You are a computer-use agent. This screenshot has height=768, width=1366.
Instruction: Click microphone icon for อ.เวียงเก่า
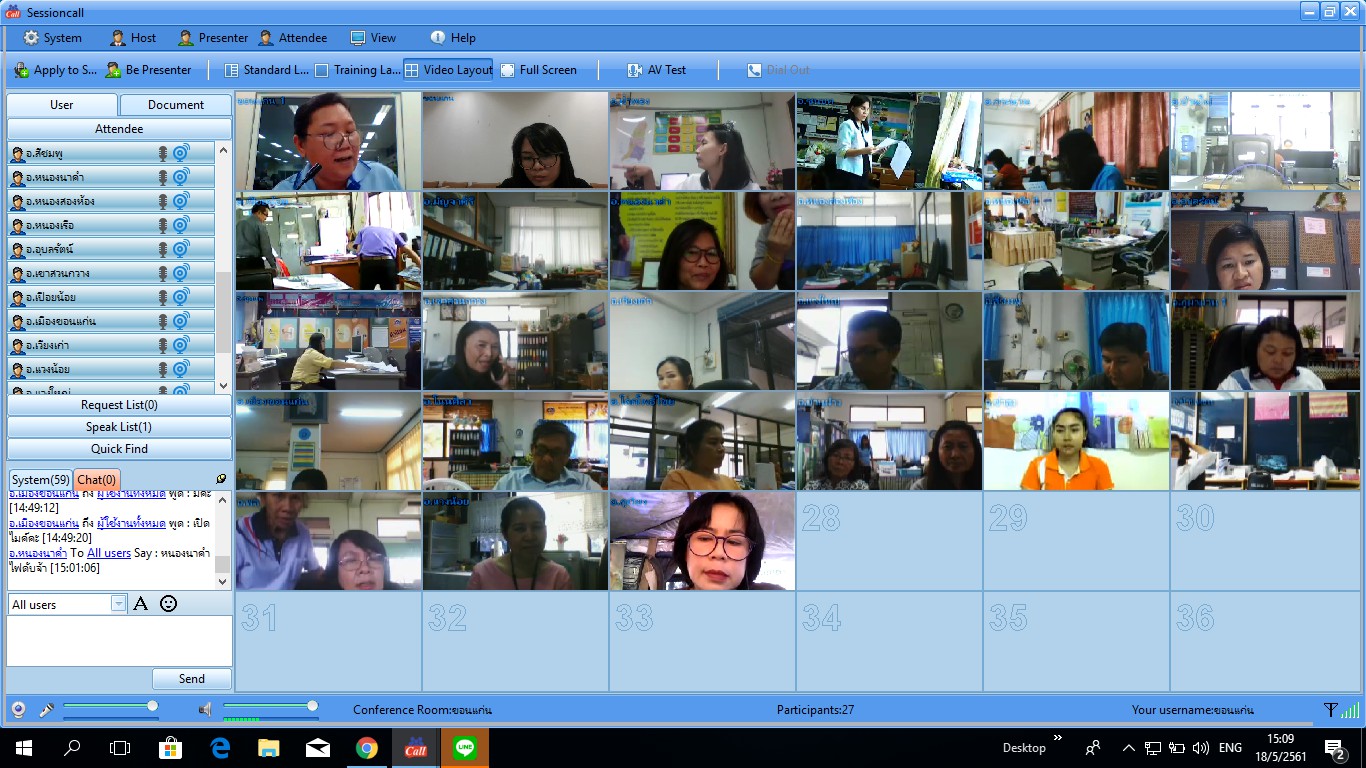click(162, 345)
